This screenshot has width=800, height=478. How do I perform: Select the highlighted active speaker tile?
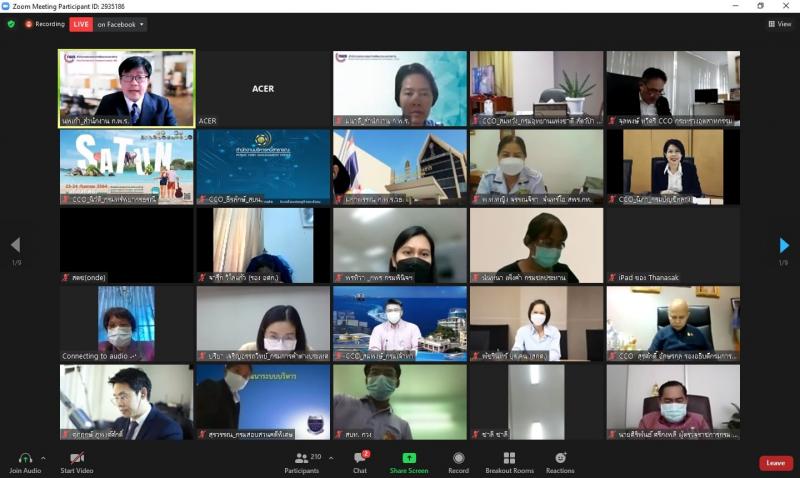tap(127, 88)
